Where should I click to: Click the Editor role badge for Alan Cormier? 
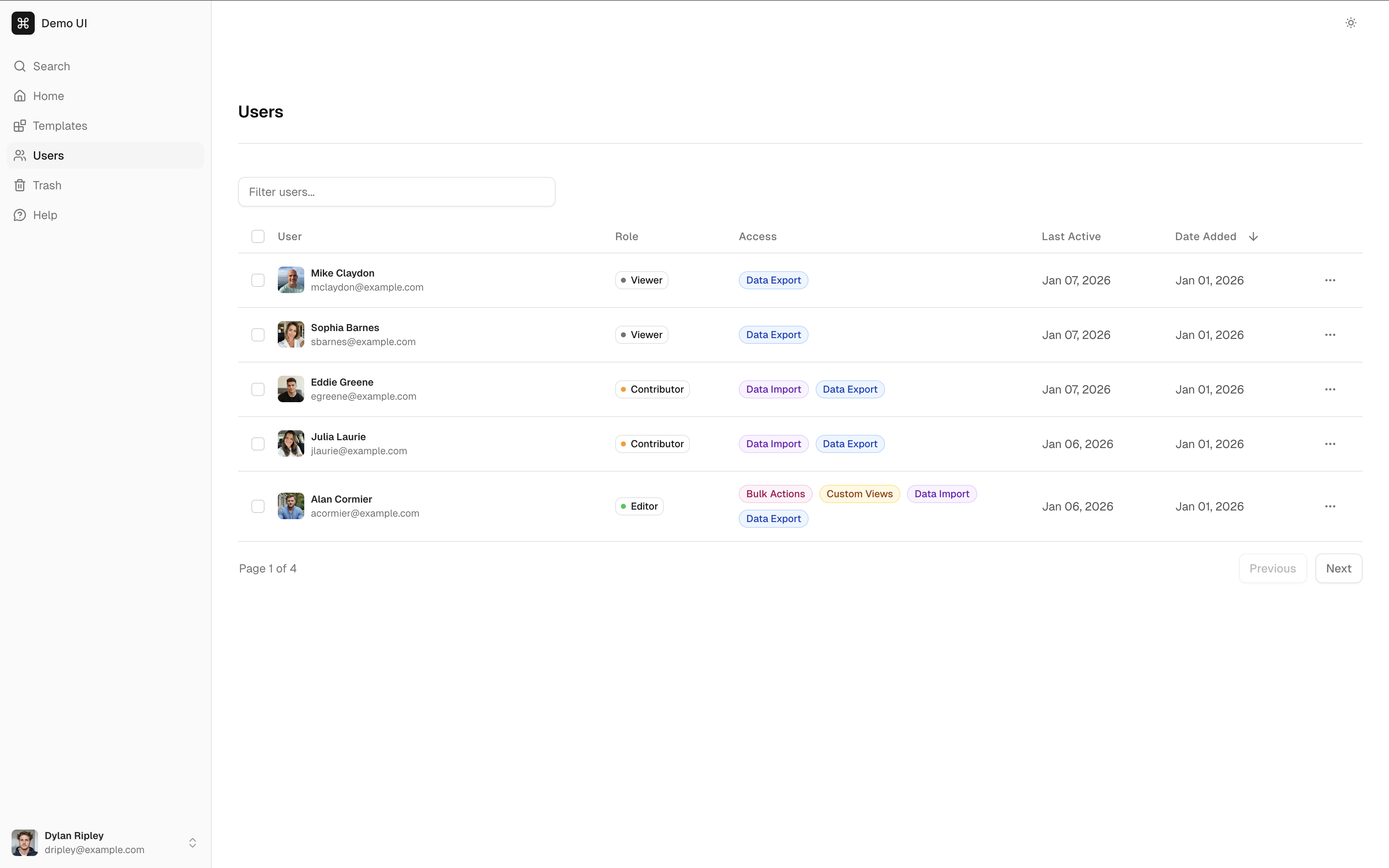(640, 506)
